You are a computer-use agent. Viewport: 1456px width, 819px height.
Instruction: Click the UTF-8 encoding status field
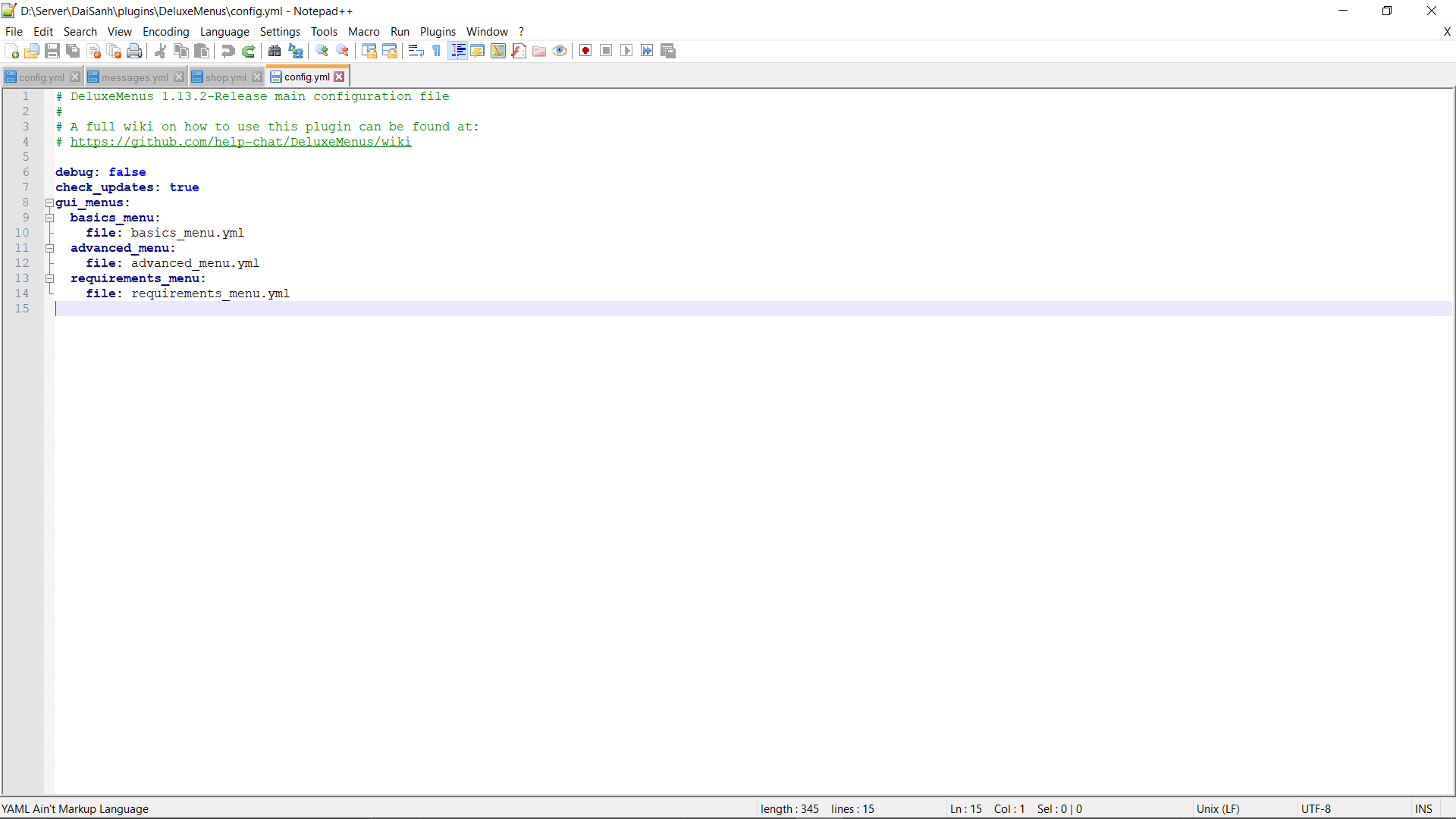pyautogui.click(x=1316, y=809)
